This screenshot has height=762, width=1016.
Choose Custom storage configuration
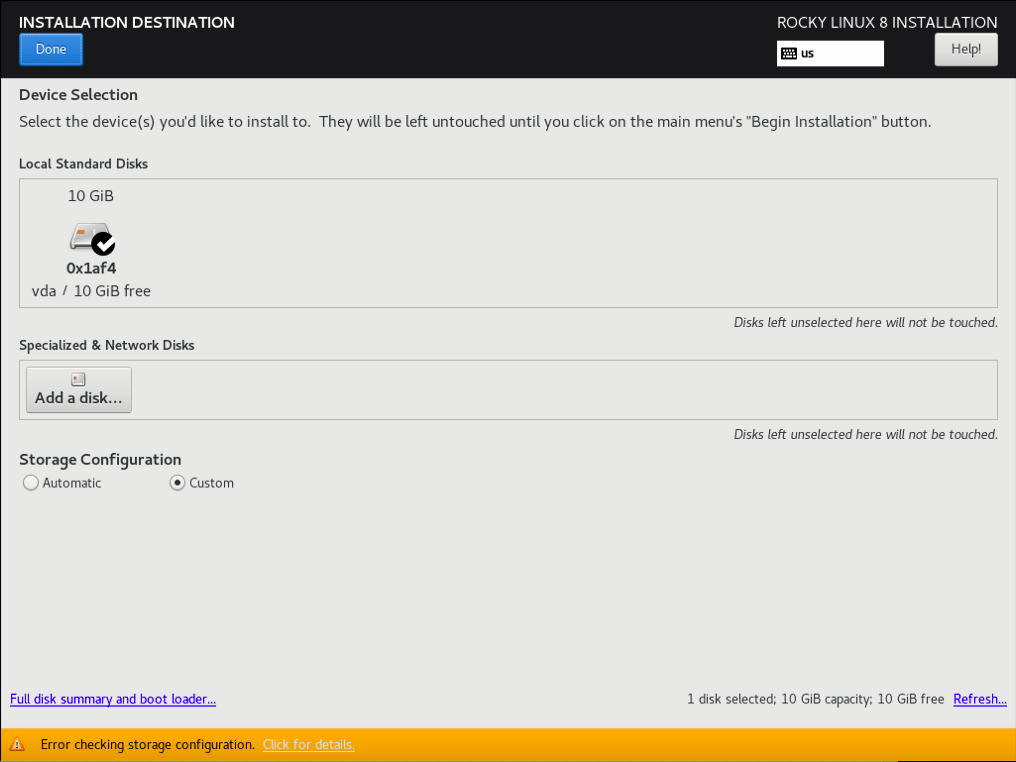tap(202, 483)
